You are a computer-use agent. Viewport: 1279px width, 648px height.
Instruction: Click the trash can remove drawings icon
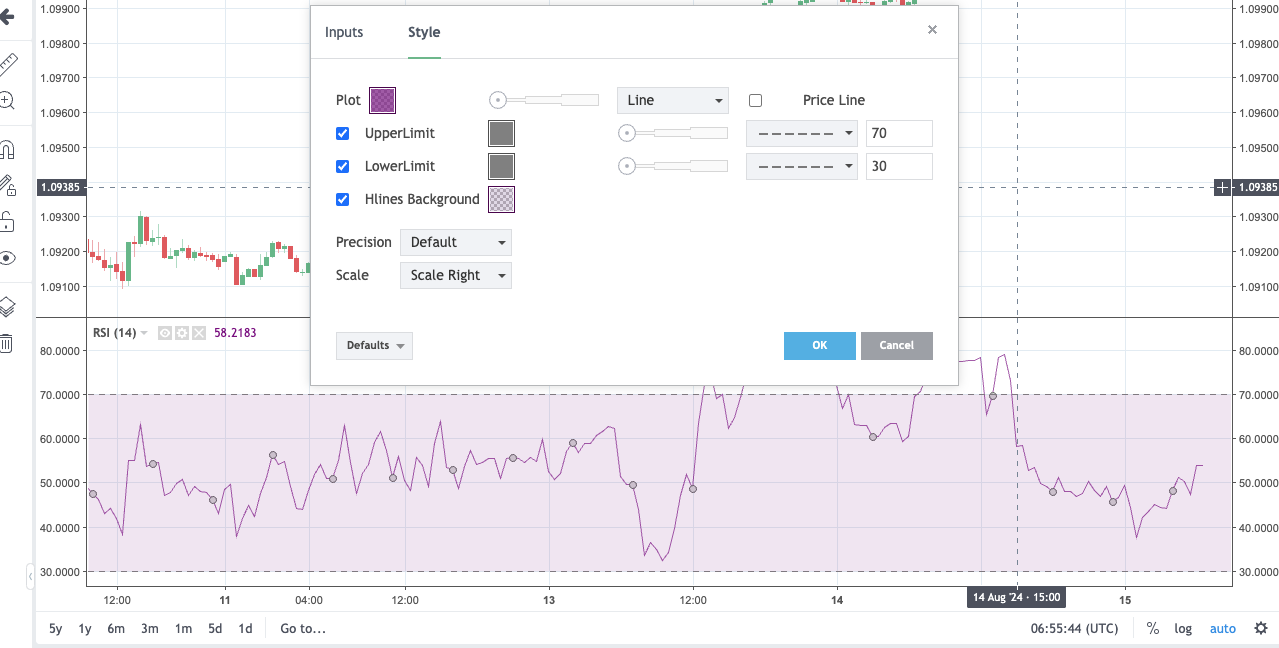tap(7, 343)
